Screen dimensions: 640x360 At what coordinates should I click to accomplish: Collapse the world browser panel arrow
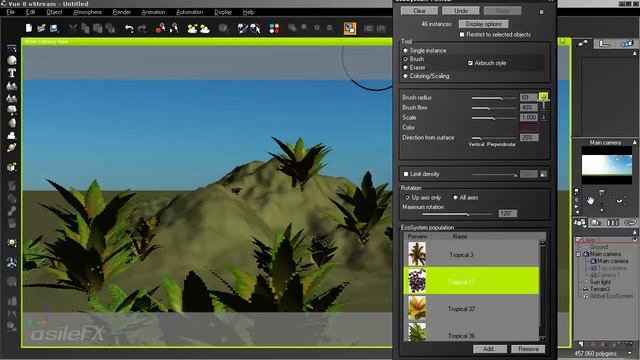pyautogui.click(x=635, y=232)
